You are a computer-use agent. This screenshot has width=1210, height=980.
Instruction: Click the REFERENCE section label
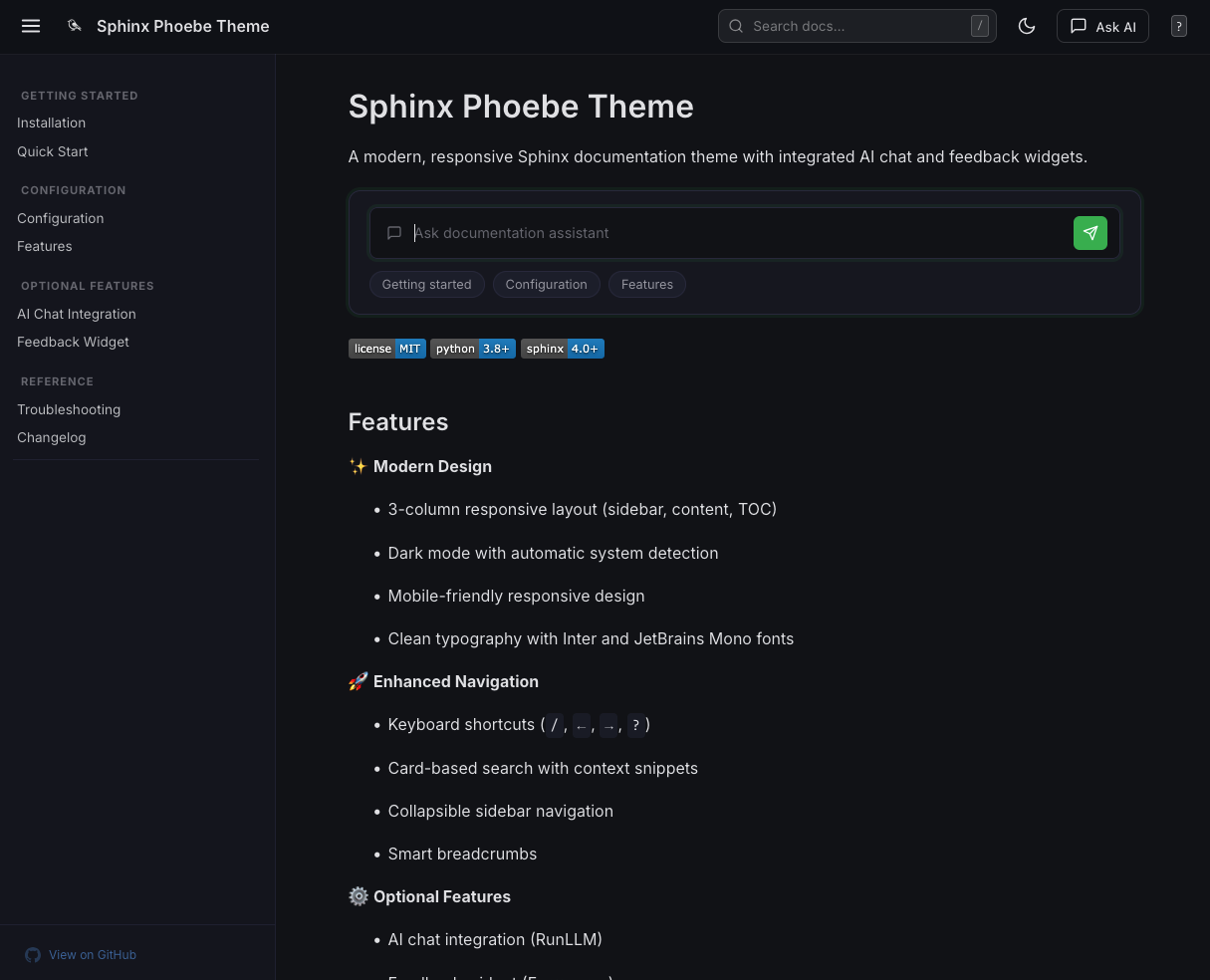click(57, 381)
